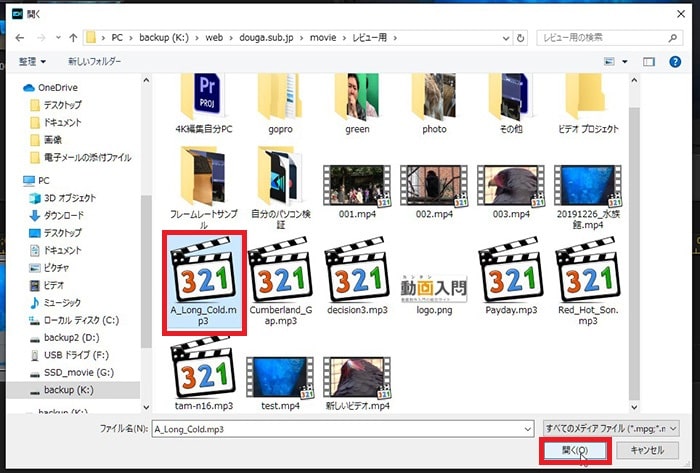Viewport: 700px width, 473px height.
Task: Open the help question mark icon
Action: [675, 62]
